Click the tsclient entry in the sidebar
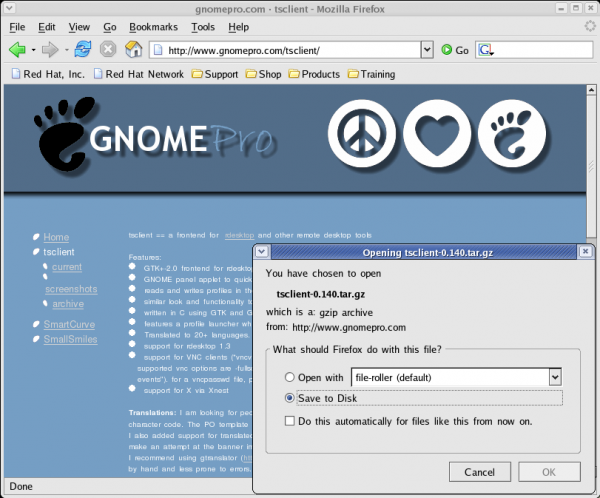This screenshot has width=600, height=498. click(x=59, y=252)
